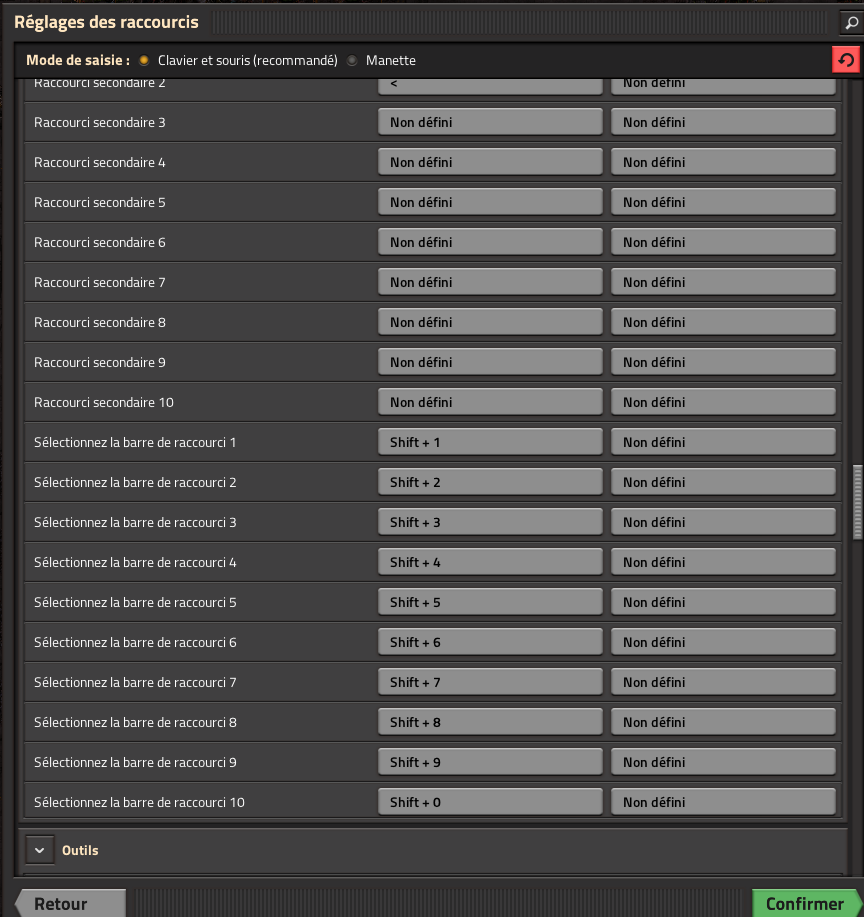Edit the Shift + 0 key binding
Screen dimensions: 864x917
[x=490, y=802]
